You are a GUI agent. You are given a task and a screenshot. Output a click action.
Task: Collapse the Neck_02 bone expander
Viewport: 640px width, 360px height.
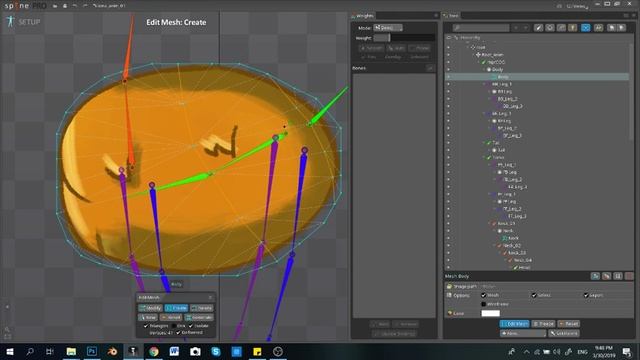click(494, 245)
